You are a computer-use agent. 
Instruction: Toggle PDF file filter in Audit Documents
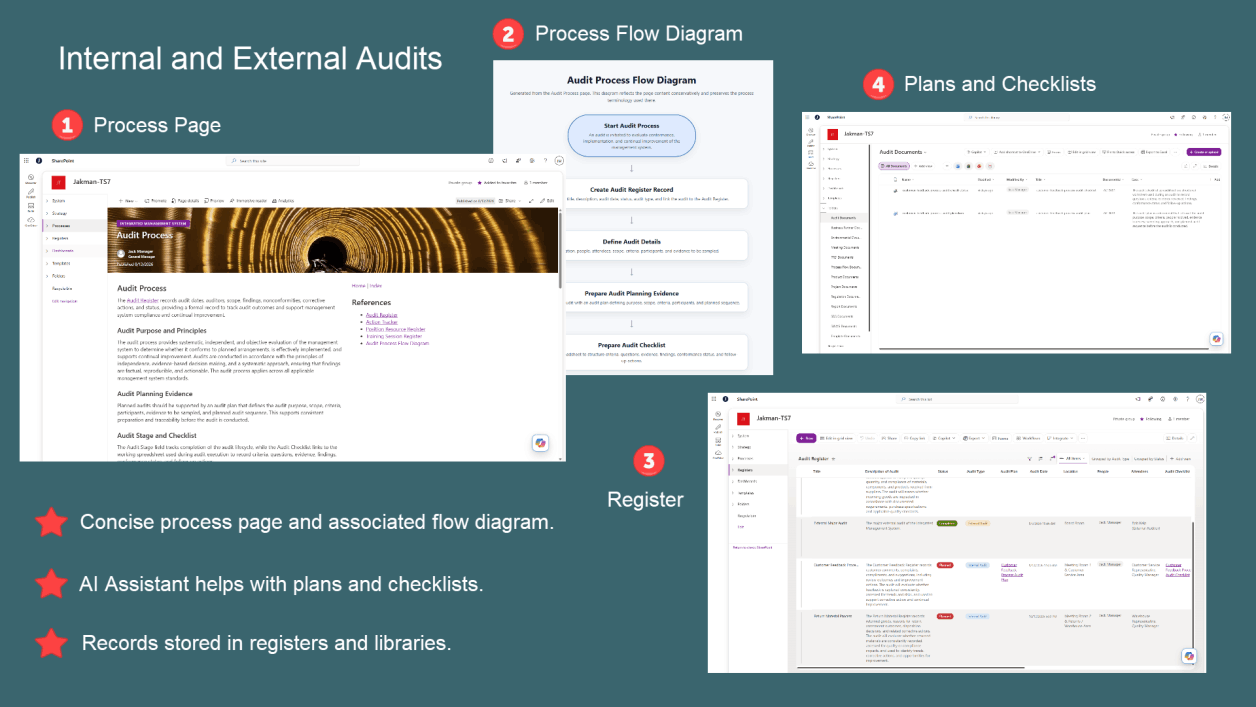990,166
